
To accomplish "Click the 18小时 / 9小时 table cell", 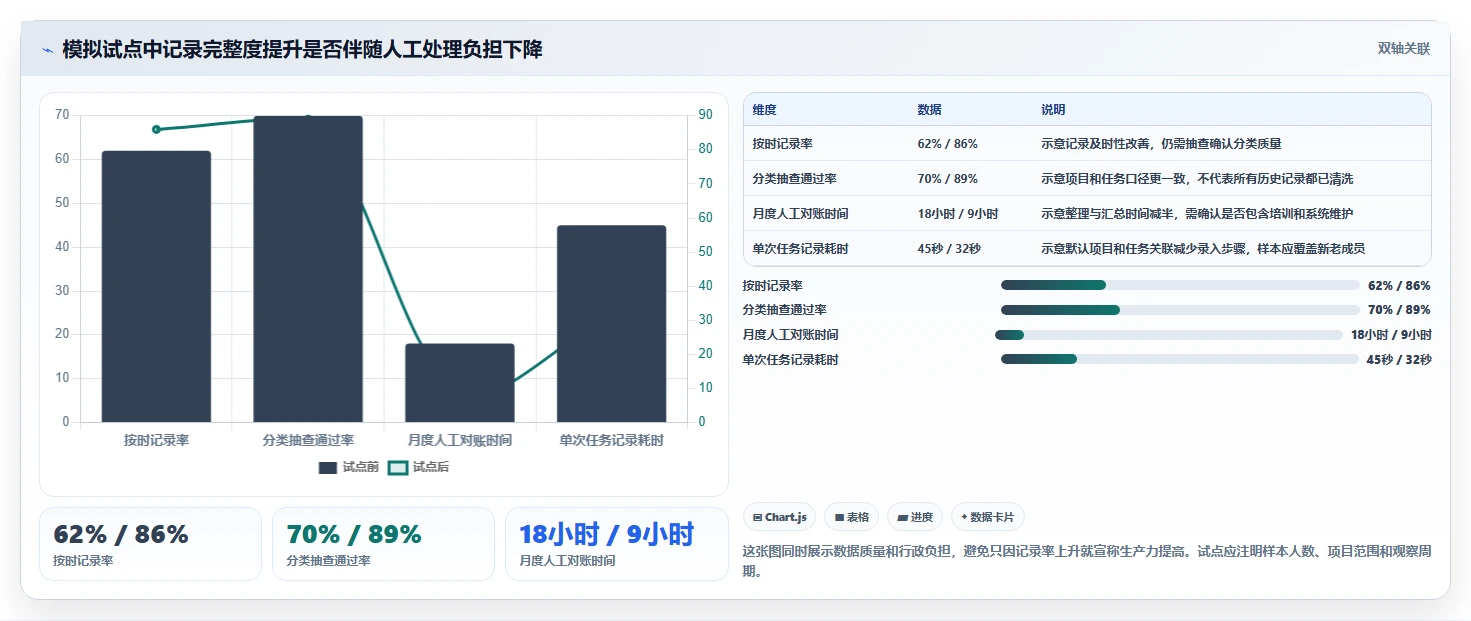I will click(958, 214).
